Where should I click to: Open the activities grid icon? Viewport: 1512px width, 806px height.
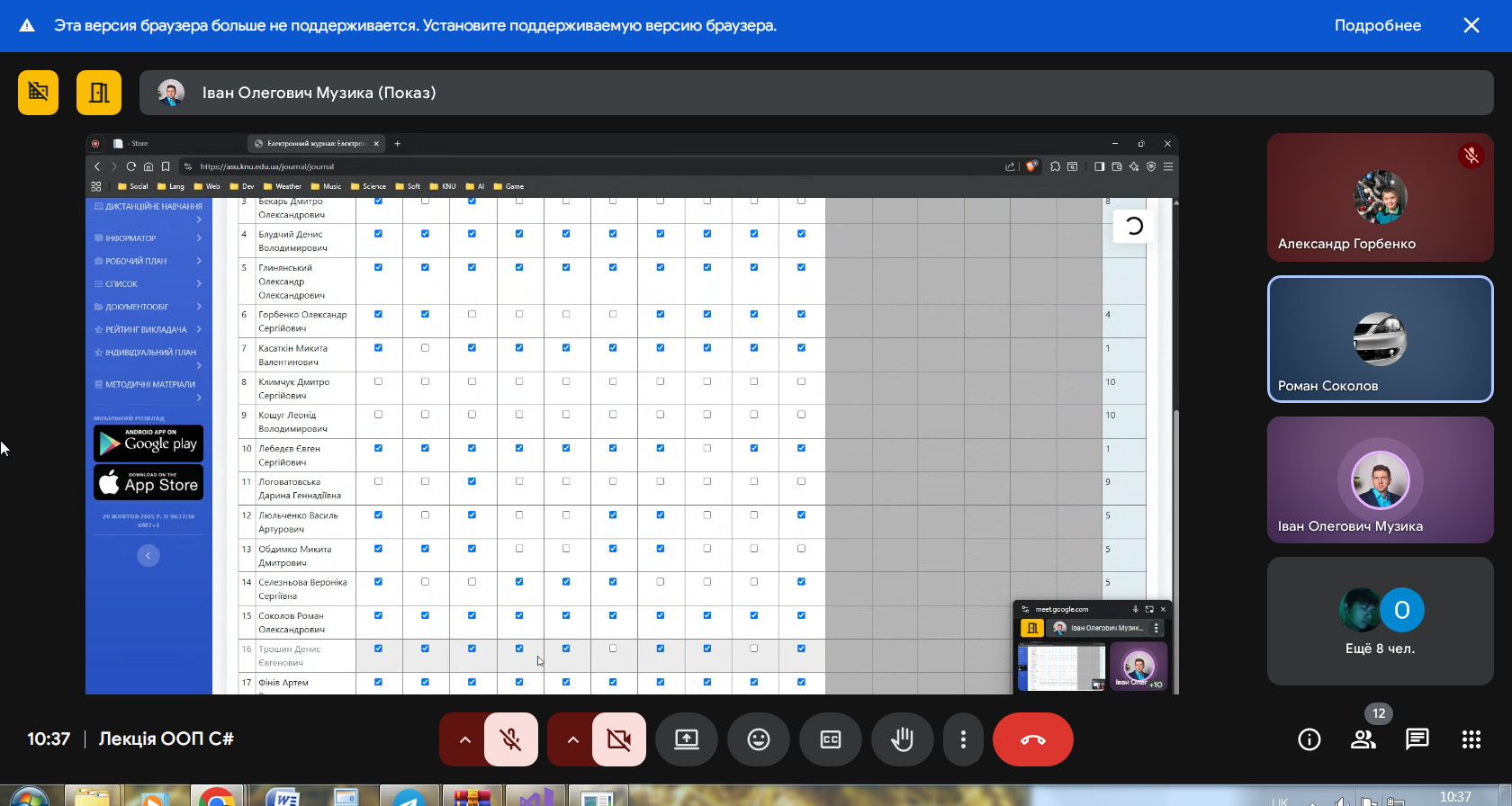pos(1471,739)
